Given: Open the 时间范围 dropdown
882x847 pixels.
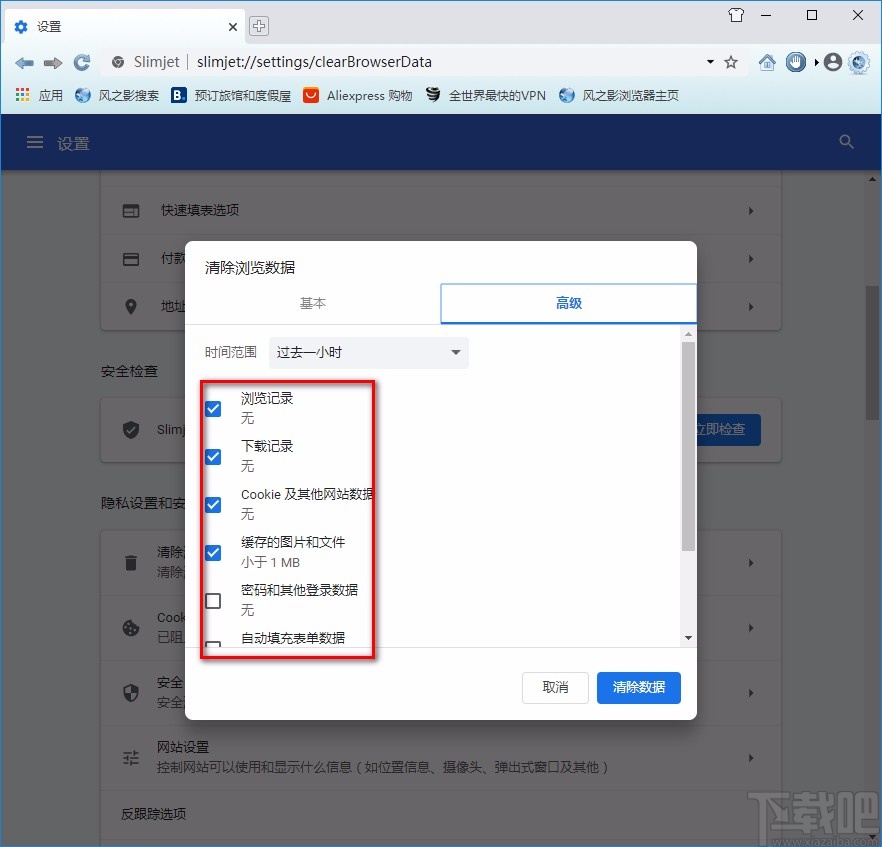Looking at the screenshot, I should pos(368,352).
